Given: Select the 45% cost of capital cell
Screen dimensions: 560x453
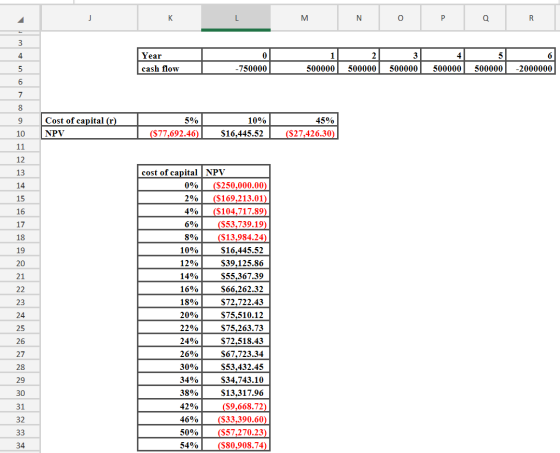Looking at the screenshot, I should (x=304, y=120).
